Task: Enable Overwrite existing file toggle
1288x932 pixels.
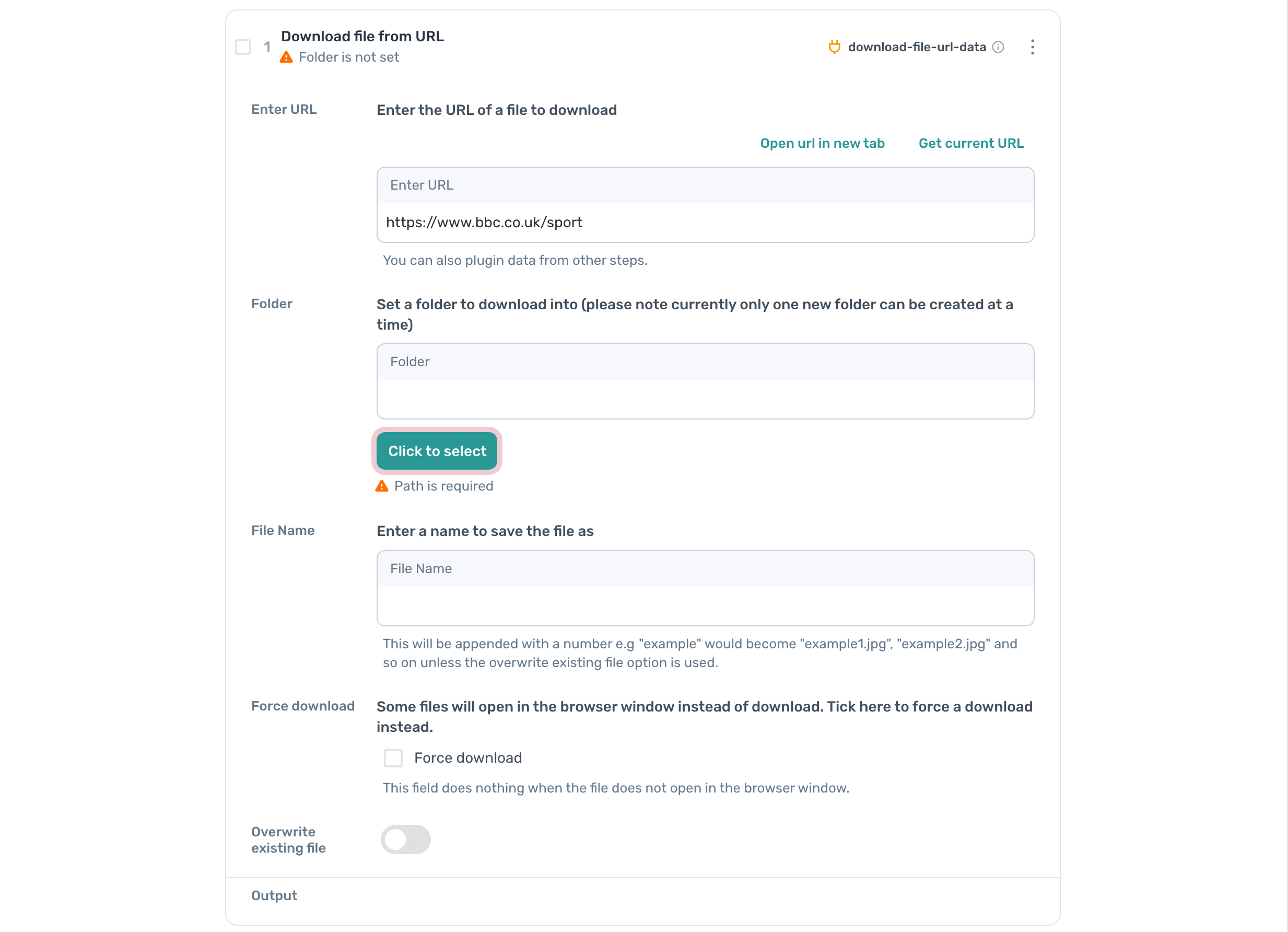Action: (x=405, y=839)
